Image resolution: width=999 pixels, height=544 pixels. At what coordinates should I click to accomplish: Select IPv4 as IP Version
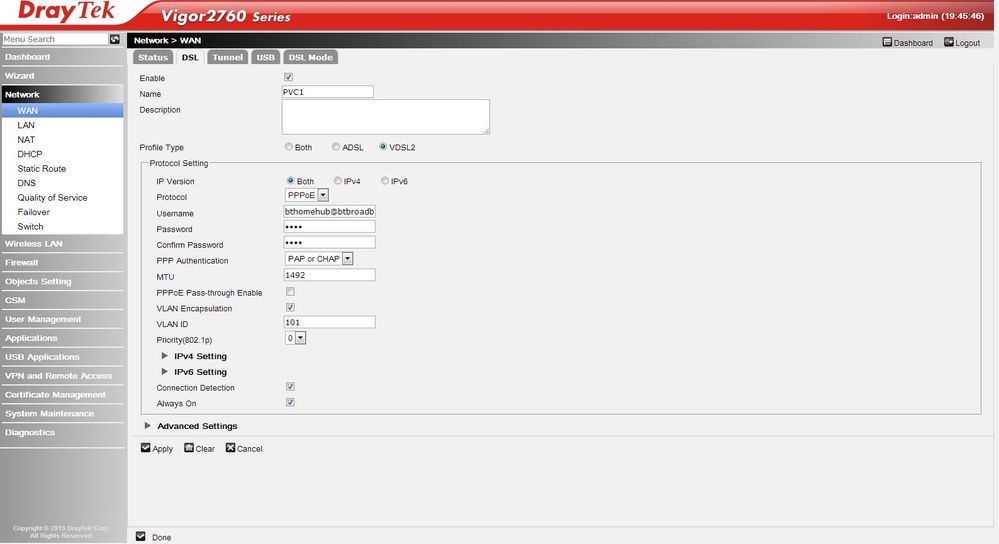click(x=338, y=181)
